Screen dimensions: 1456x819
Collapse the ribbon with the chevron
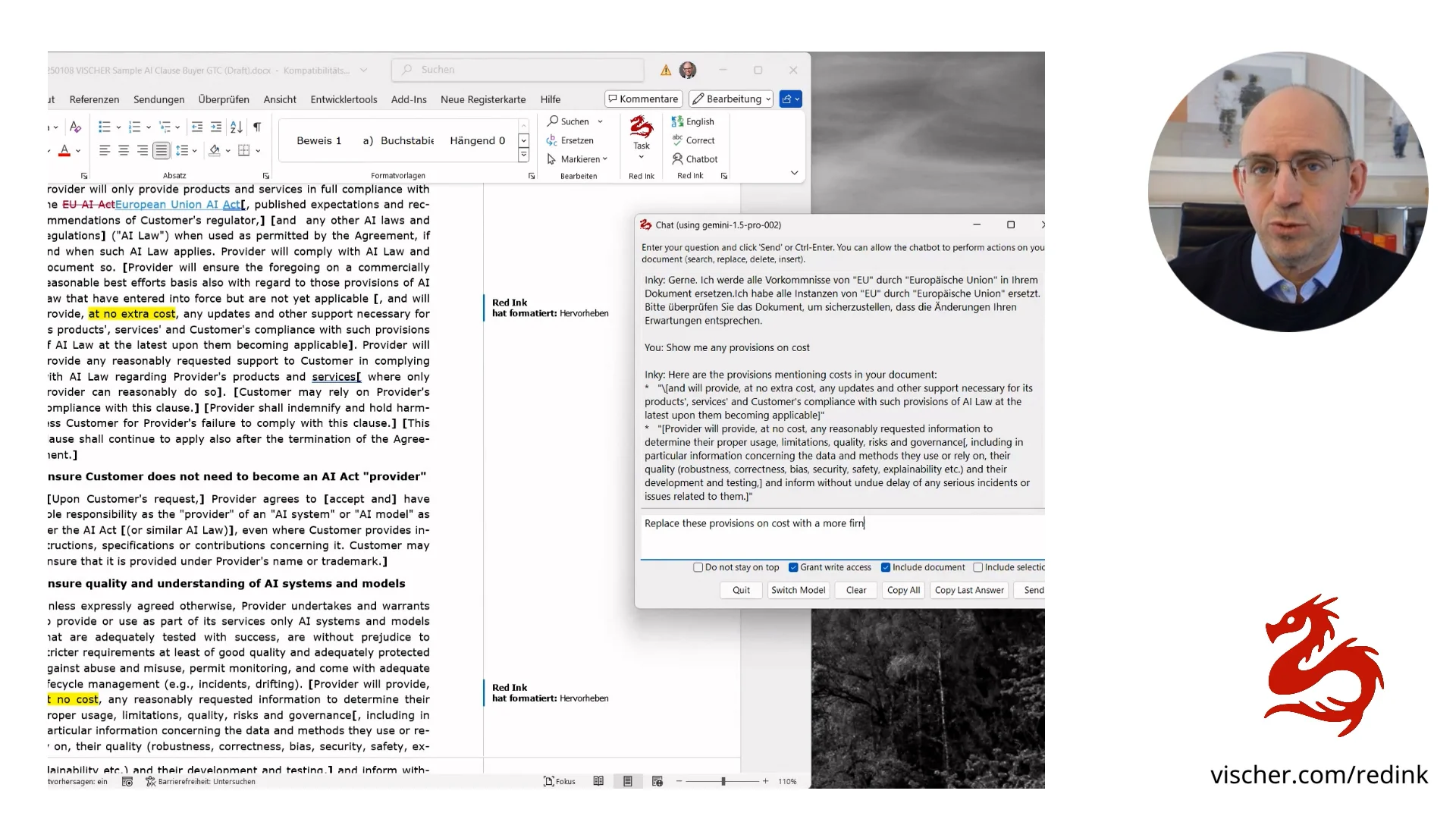(x=794, y=173)
